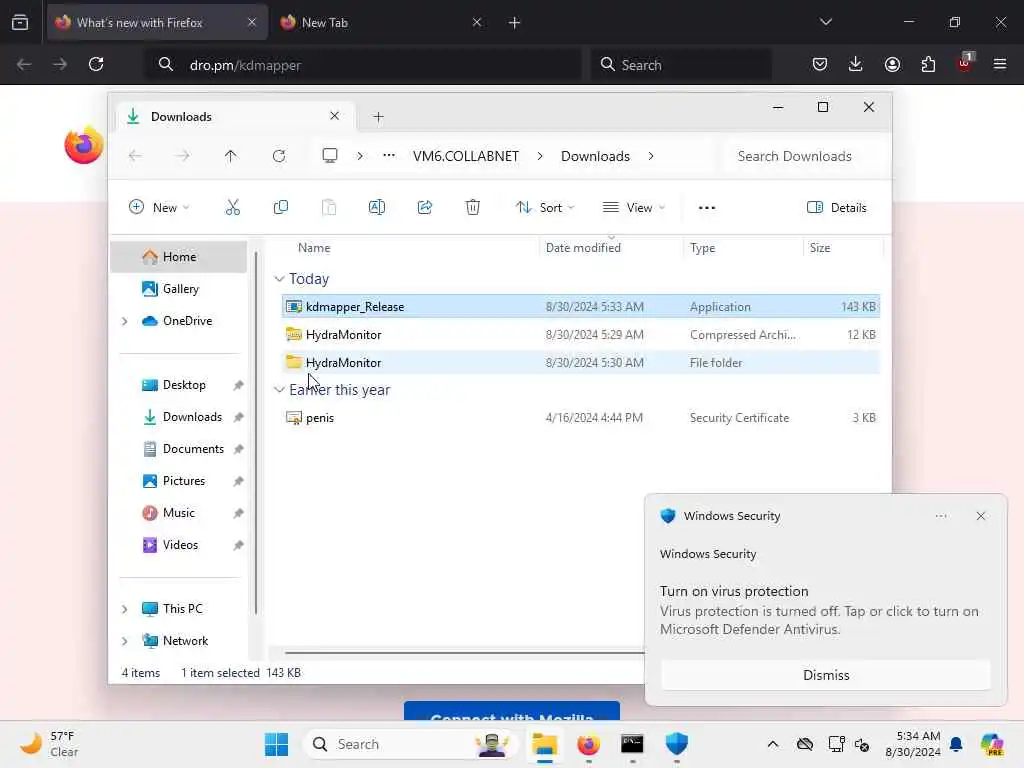Expand OneDrive in the navigation pane
Screen dimensions: 1024x768
click(x=125, y=321)
